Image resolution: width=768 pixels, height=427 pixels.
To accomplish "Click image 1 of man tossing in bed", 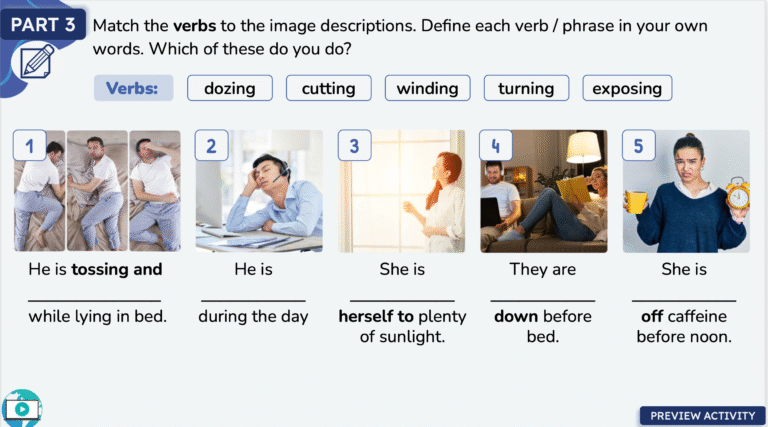I will tap(97, 191).
